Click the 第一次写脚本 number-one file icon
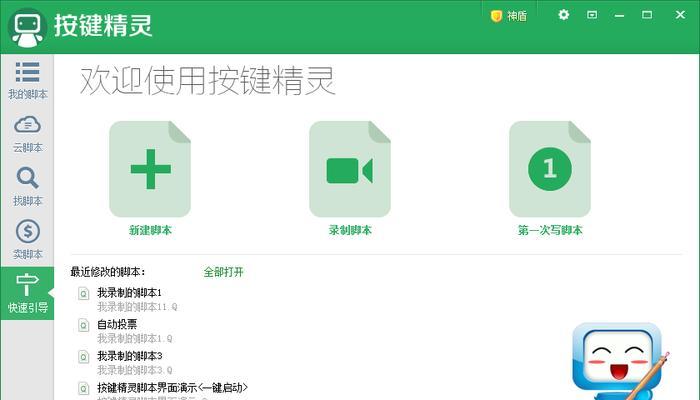Viewport: 700px width, 400px height. coord(550,169)
